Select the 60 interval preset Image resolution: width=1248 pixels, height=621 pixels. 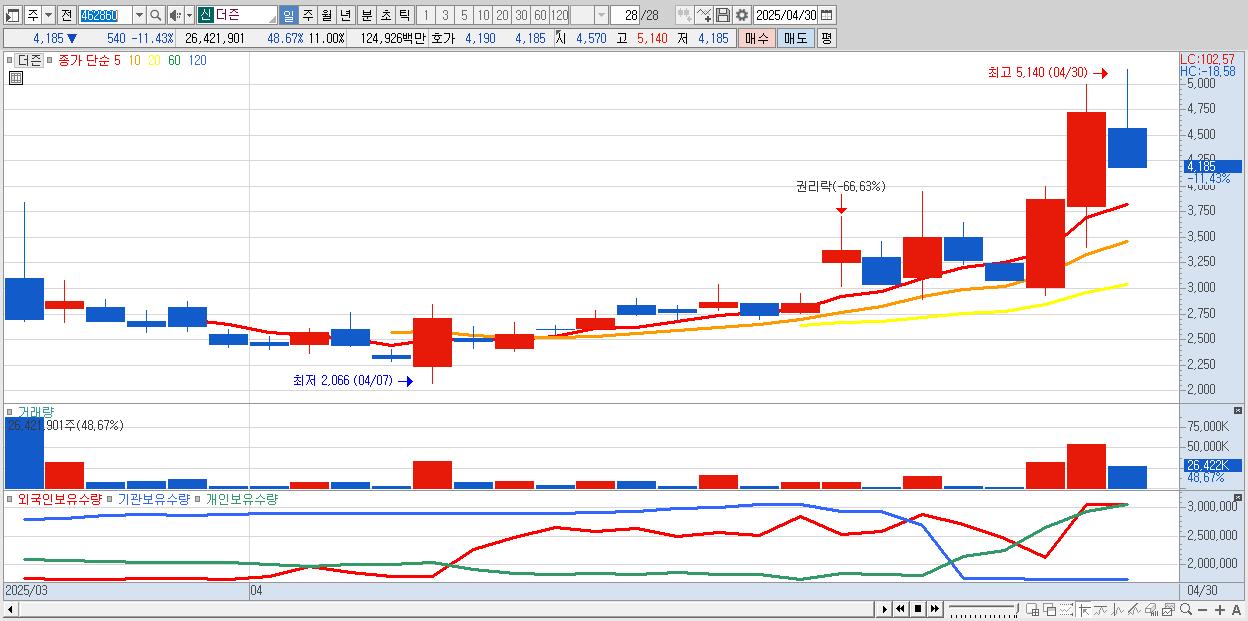click(540, 15)
